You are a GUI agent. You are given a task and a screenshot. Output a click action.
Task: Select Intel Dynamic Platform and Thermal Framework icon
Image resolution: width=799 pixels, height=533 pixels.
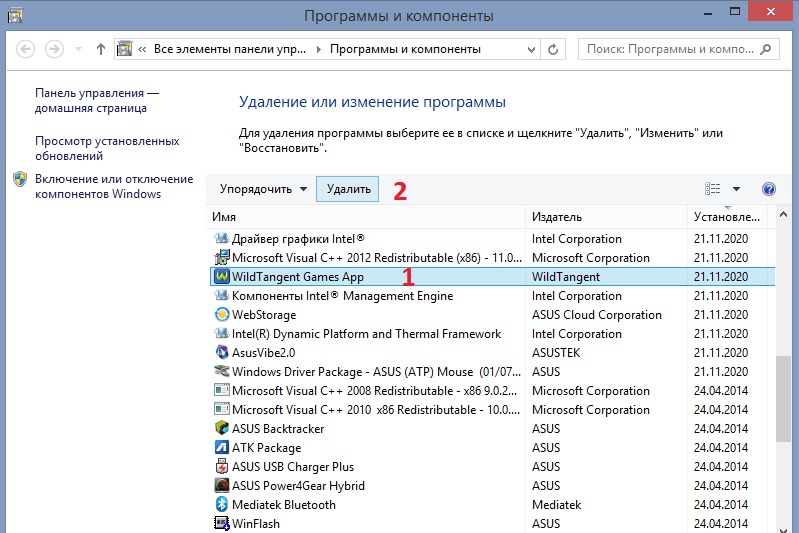222,333
